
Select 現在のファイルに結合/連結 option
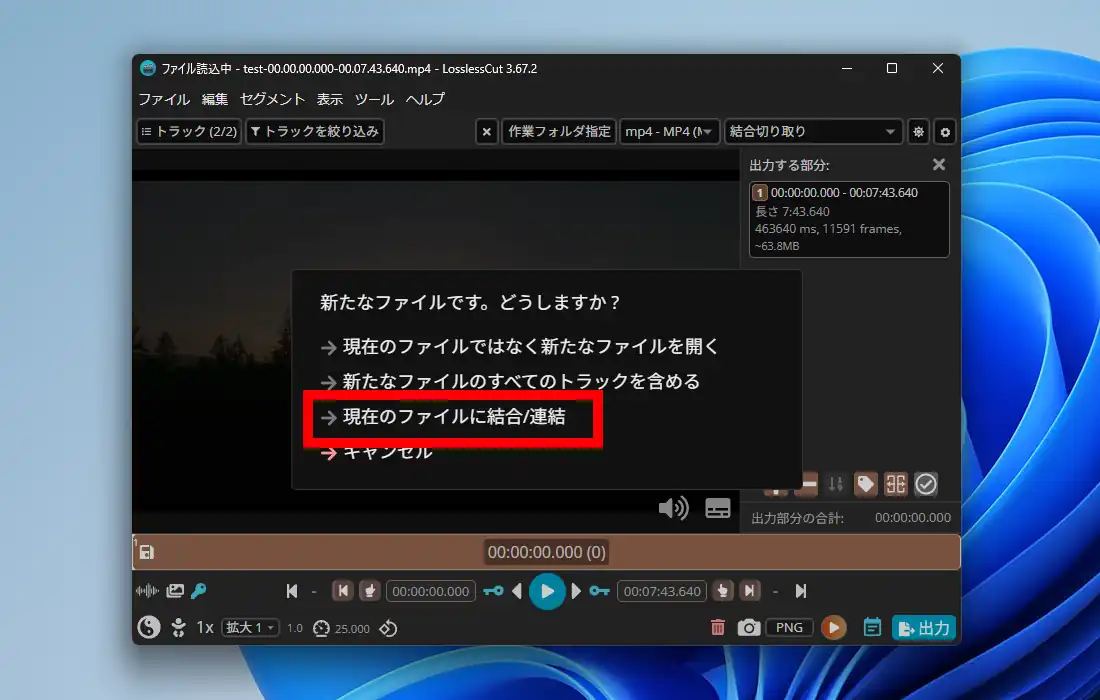coord(453,417)
